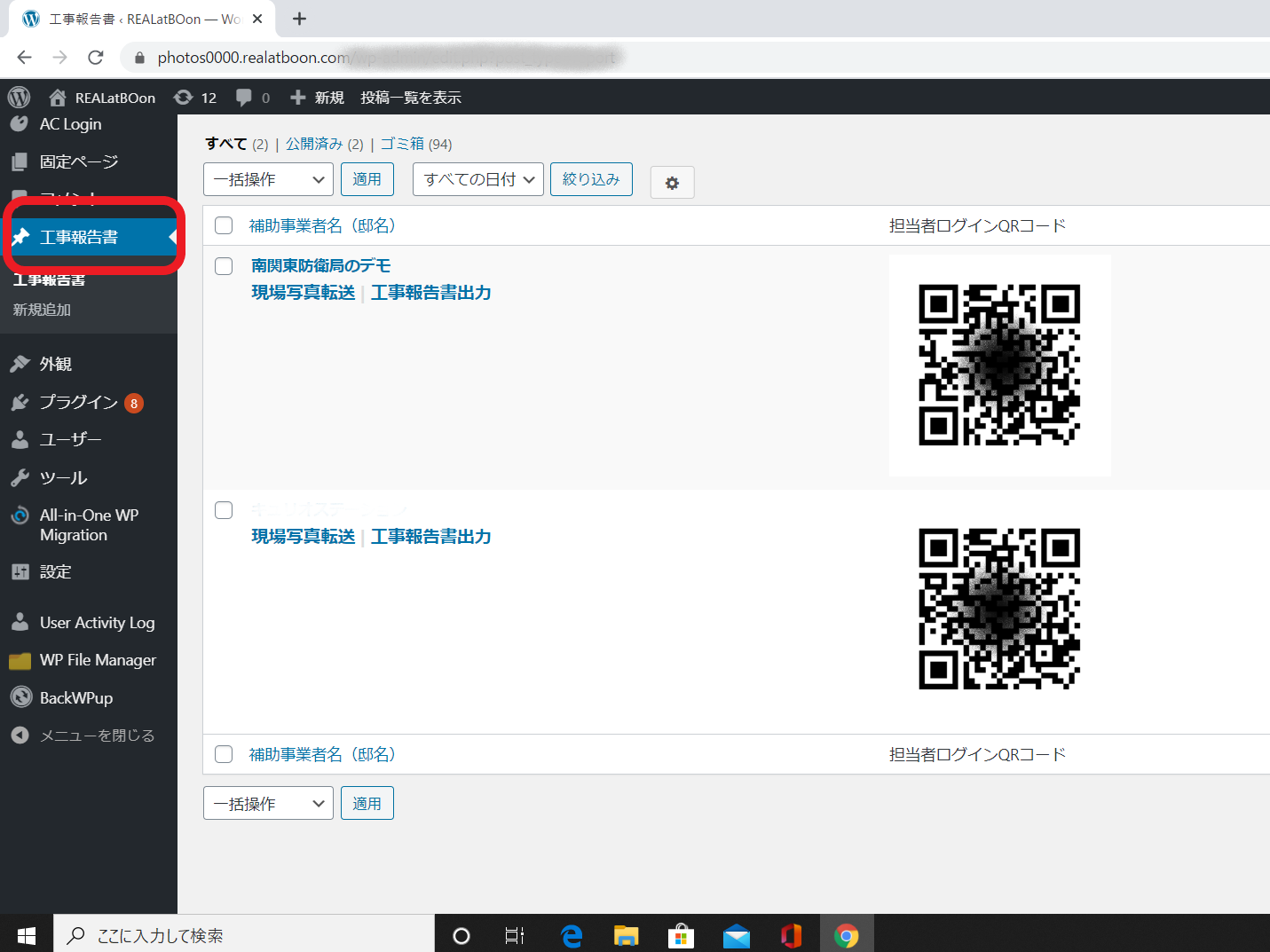This screenshot has width=1270, height=952.
Task: Expand the top 一括操作 bulk action dropdown
Action: [x=268, y=179]
